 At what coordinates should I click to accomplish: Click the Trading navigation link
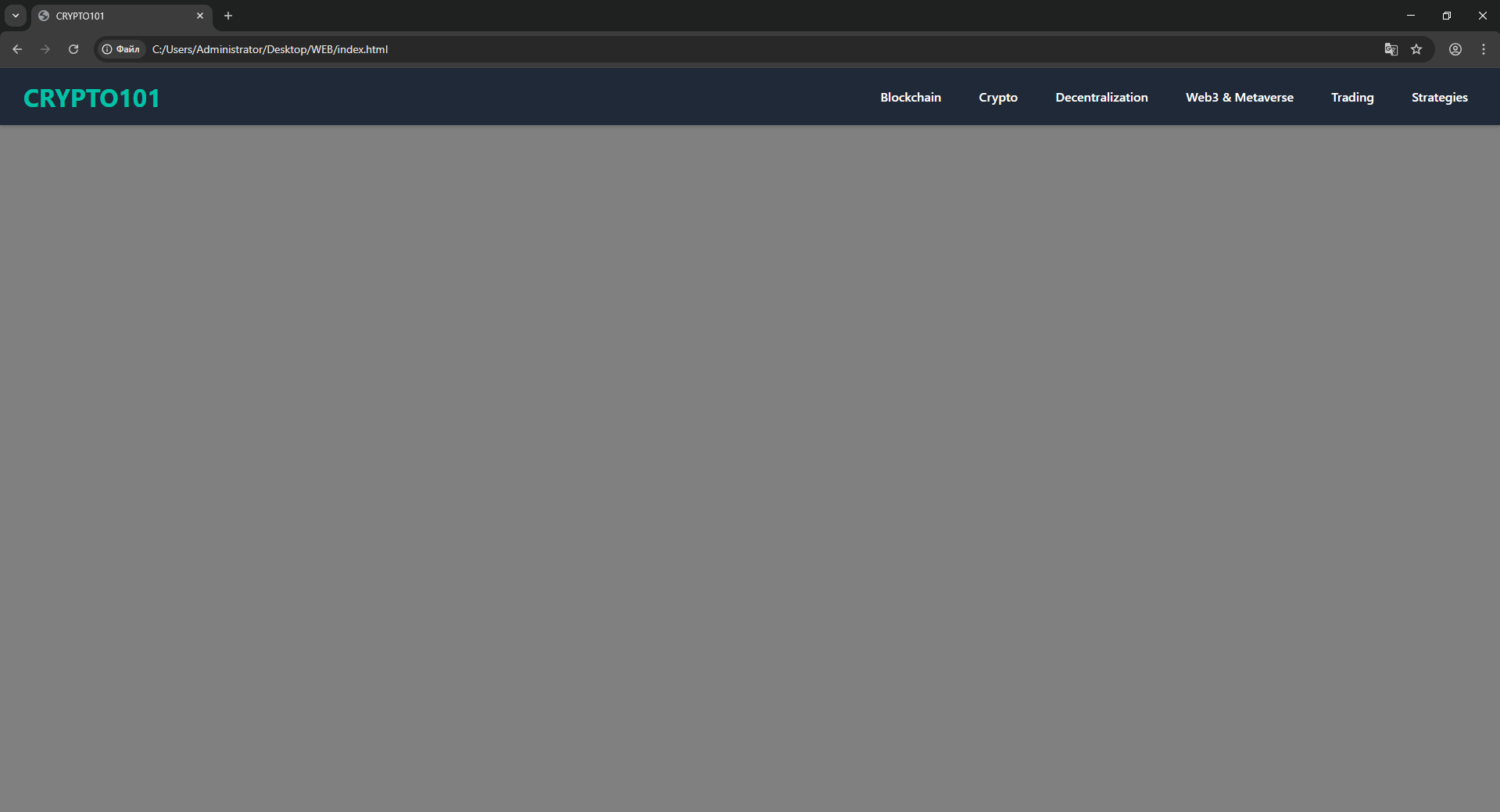pos(1352,98)
